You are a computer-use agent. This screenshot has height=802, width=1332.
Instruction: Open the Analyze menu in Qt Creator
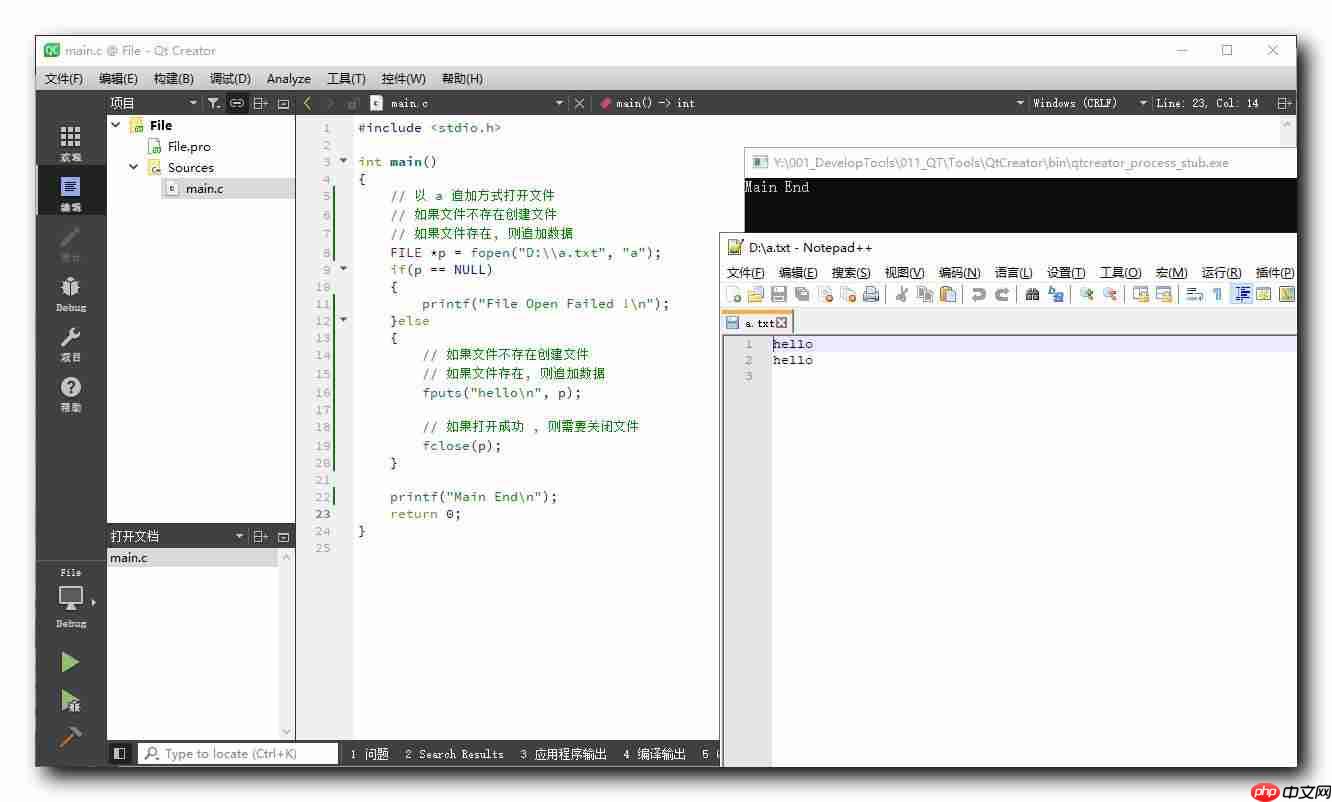(288, 78)
